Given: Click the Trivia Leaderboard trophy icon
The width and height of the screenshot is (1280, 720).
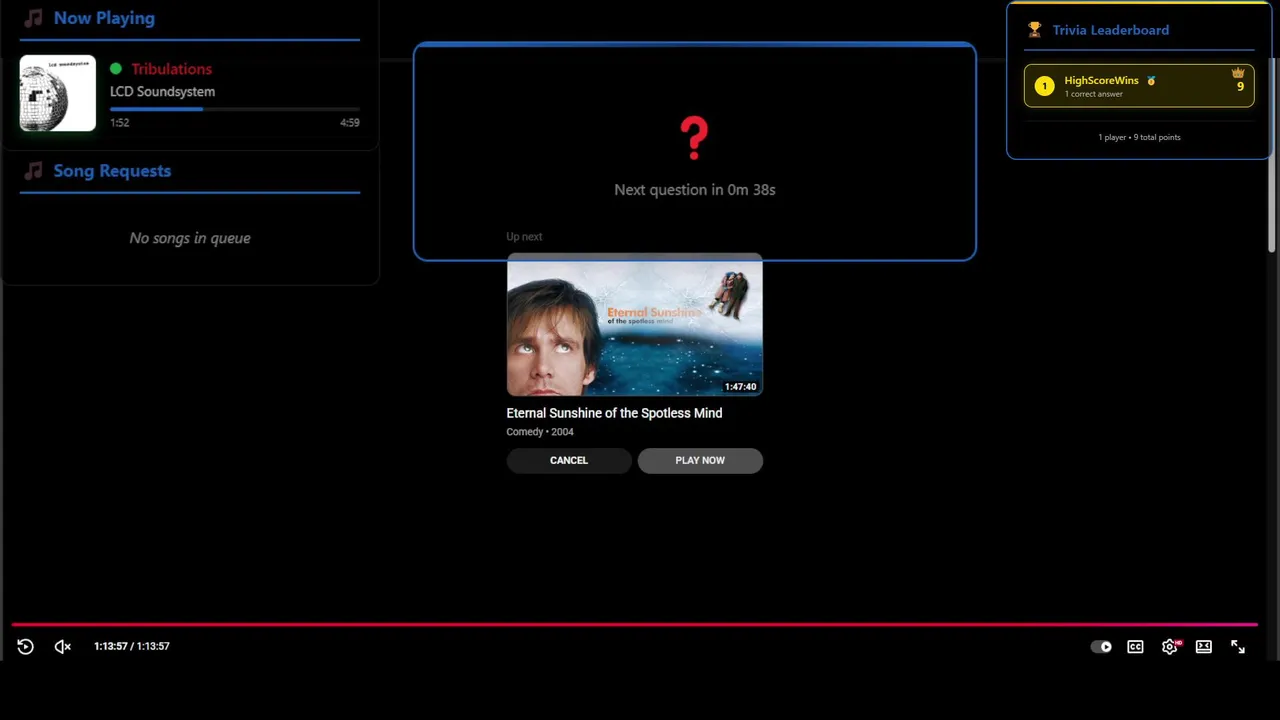Looking at the screenshot, I should click(x=1034, y=30).
